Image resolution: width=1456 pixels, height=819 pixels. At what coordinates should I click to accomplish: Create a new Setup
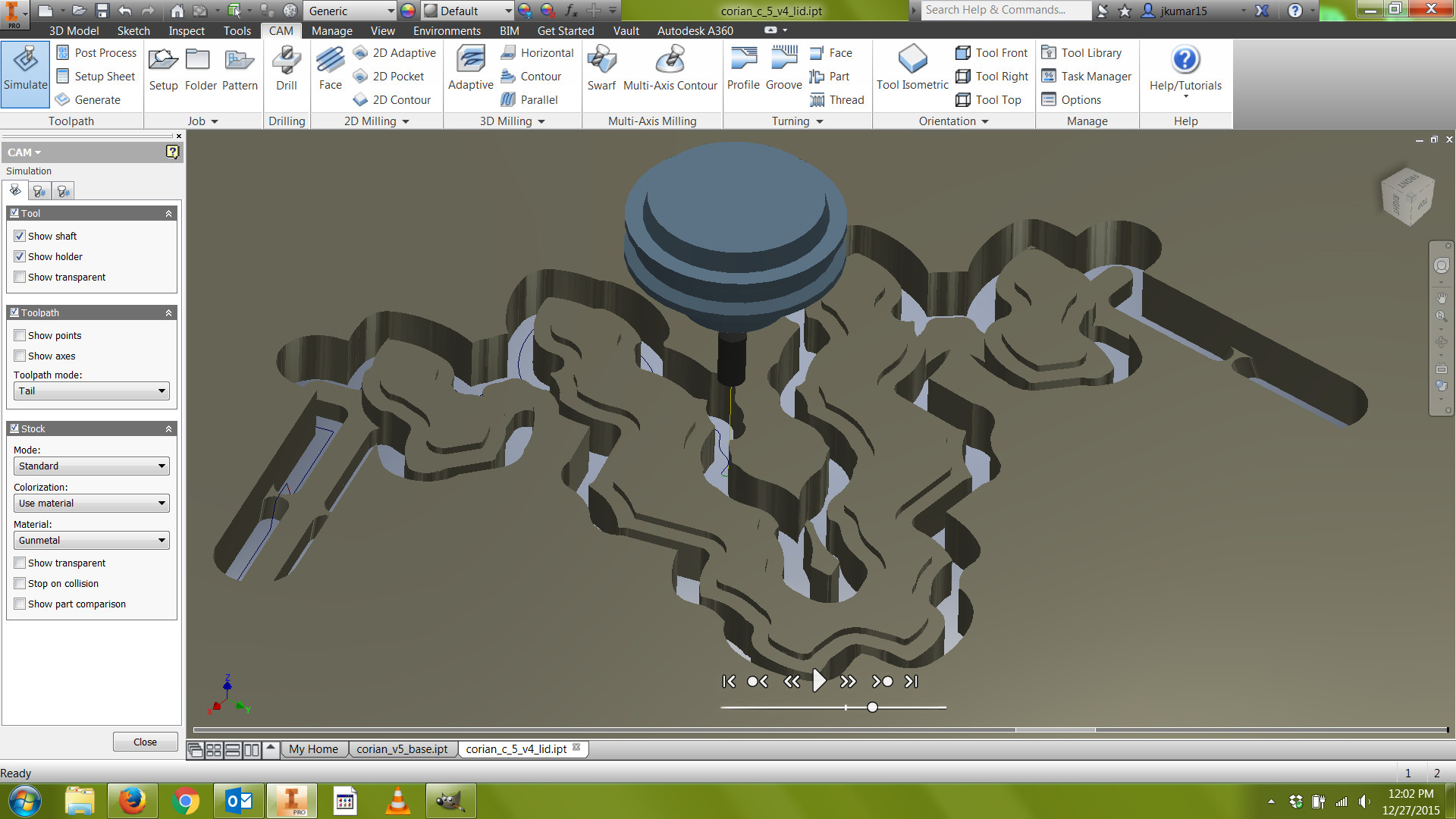(163, 69)
